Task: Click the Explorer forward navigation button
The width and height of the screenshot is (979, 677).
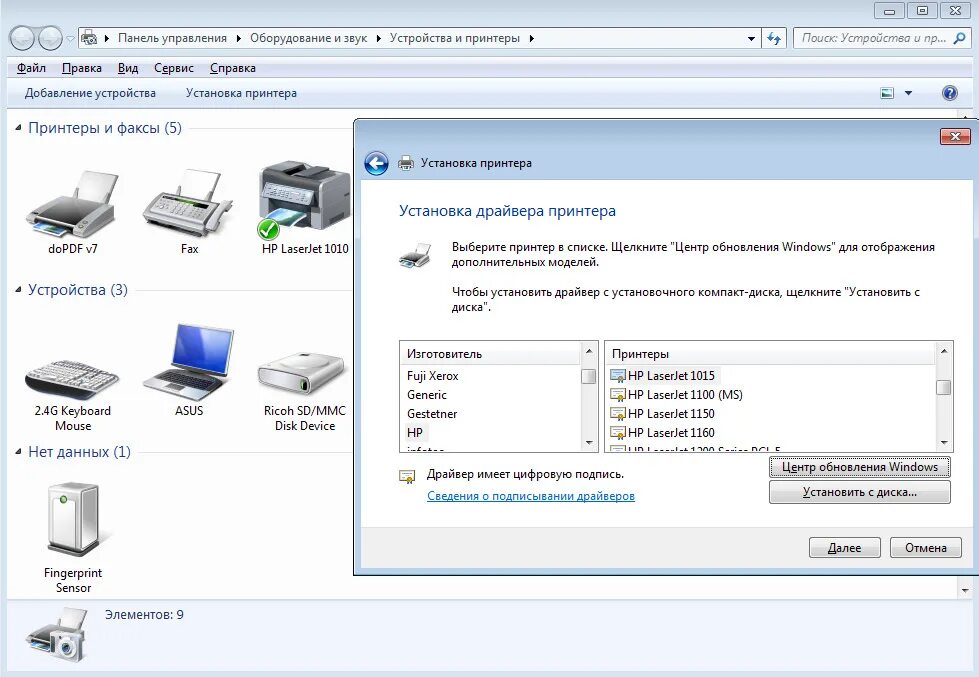Action: click(x=50, y=38)
